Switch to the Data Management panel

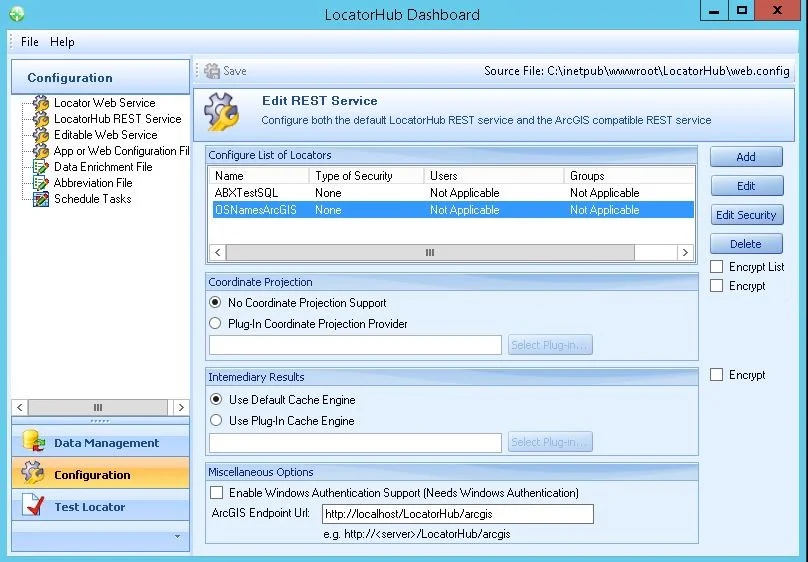100,442
